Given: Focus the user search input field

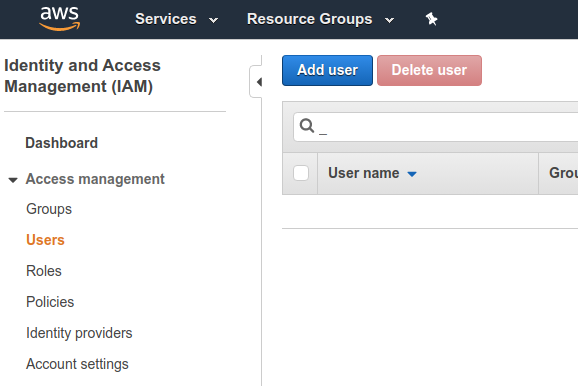Looking at the screenshot, I should [x=436, y=127].
